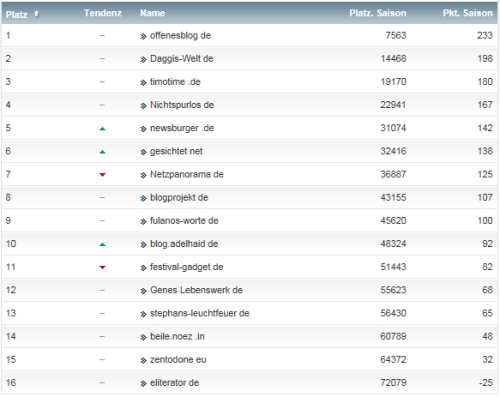Click green up trend arrow for blog.adelhaid de
500x397 pixels.
click(102, 245)
